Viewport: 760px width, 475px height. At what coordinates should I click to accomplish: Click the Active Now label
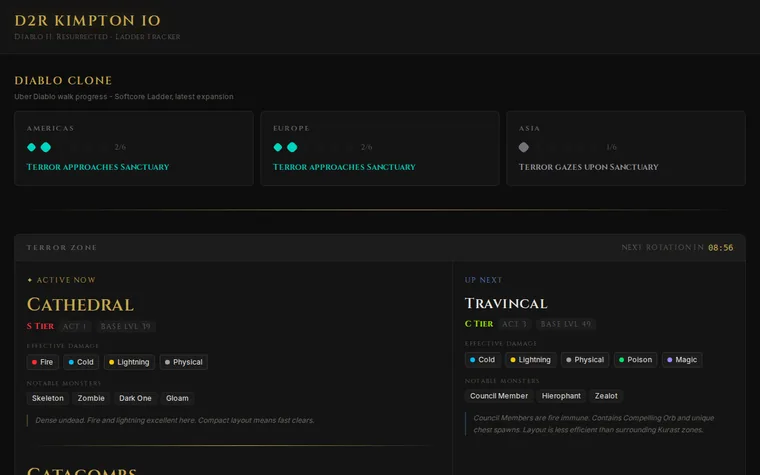coord(62,280)
